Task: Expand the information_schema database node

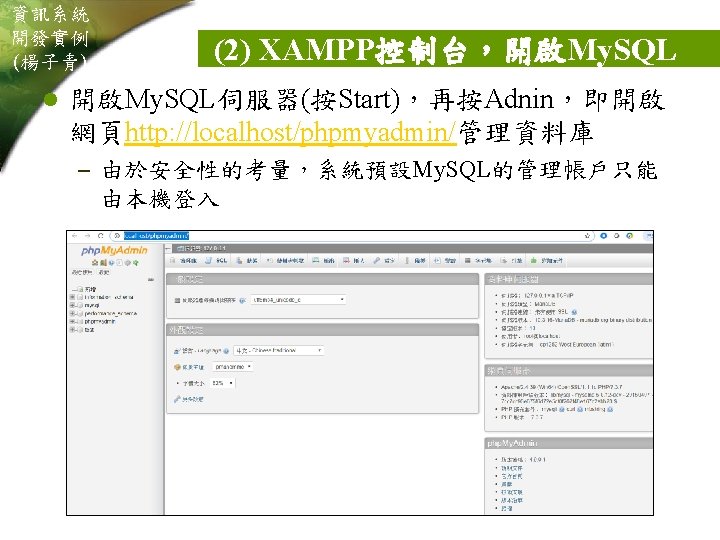Action: coord(73,297)
